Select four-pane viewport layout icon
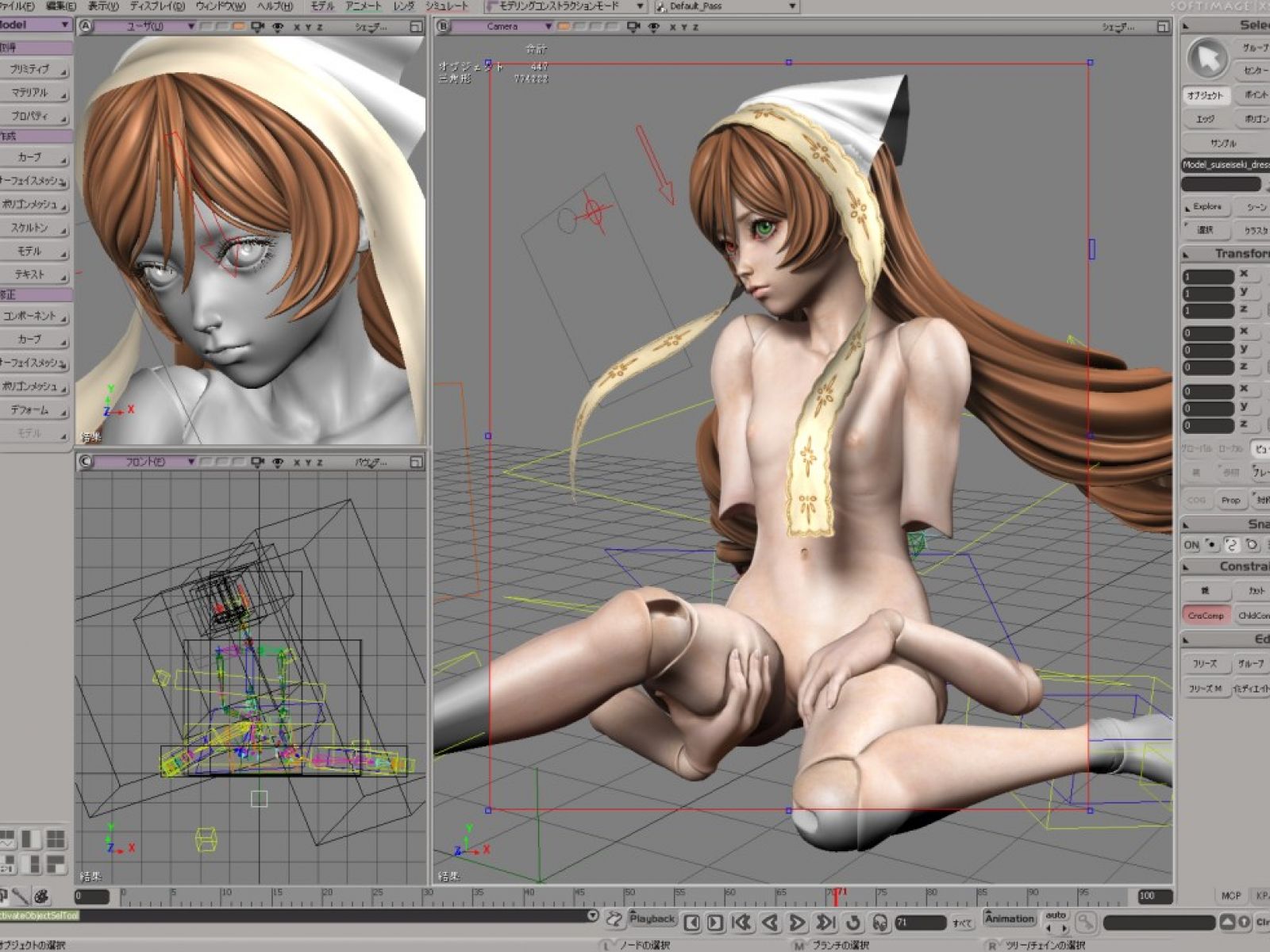Image resolution: width=1270 pixels, height=952 pixels. coord(56,839)
